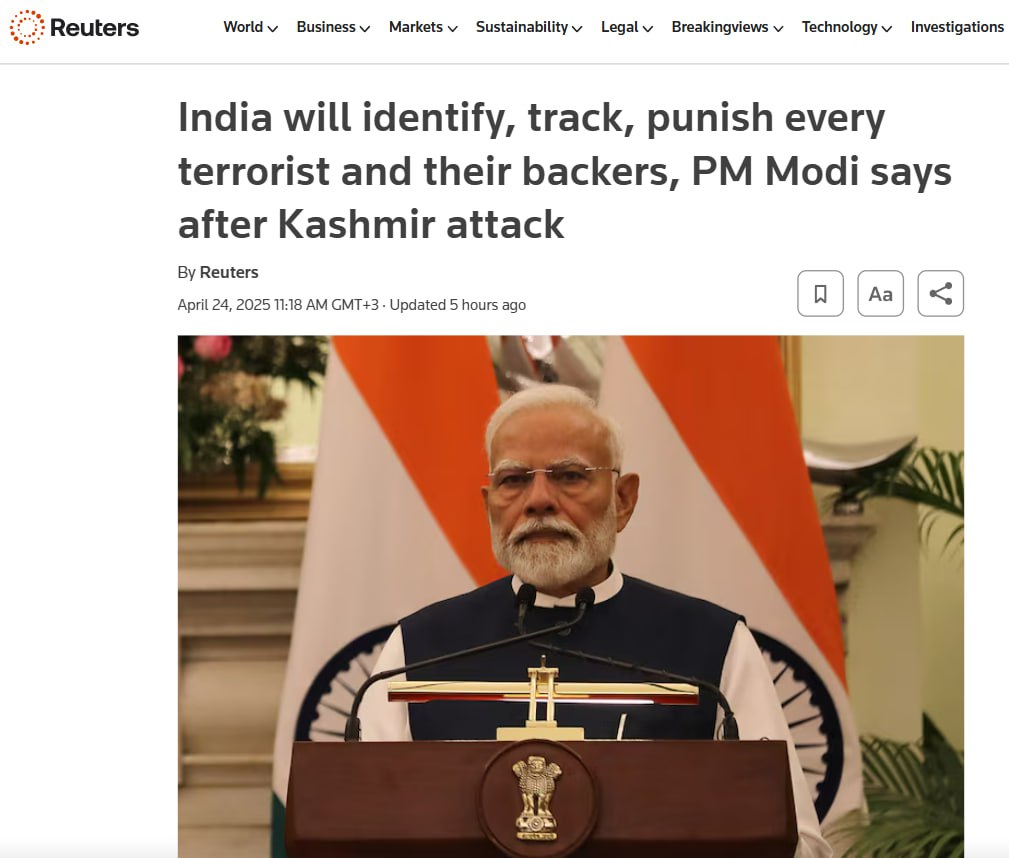The height and width of the screenshot is (858, 1009).
Task: Bookmark this article with the save icon
Action: coord(820,294)
